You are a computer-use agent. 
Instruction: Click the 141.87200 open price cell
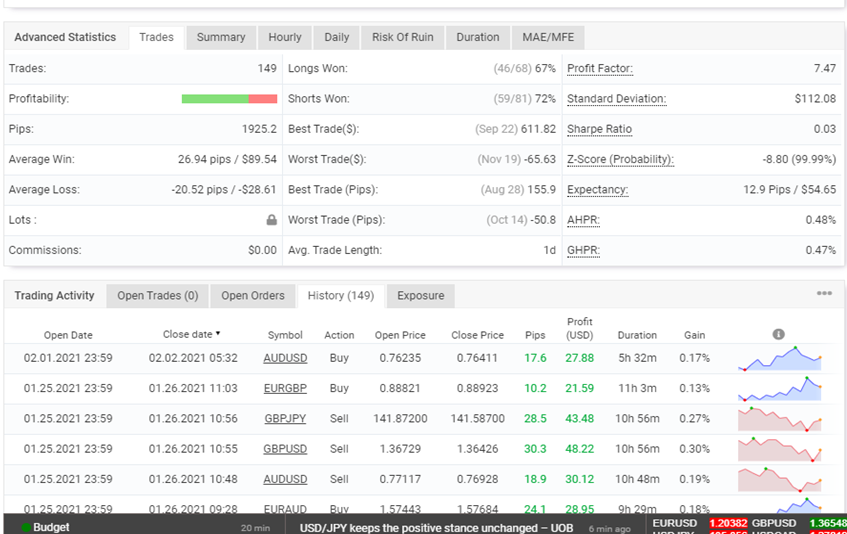(400, 418)
